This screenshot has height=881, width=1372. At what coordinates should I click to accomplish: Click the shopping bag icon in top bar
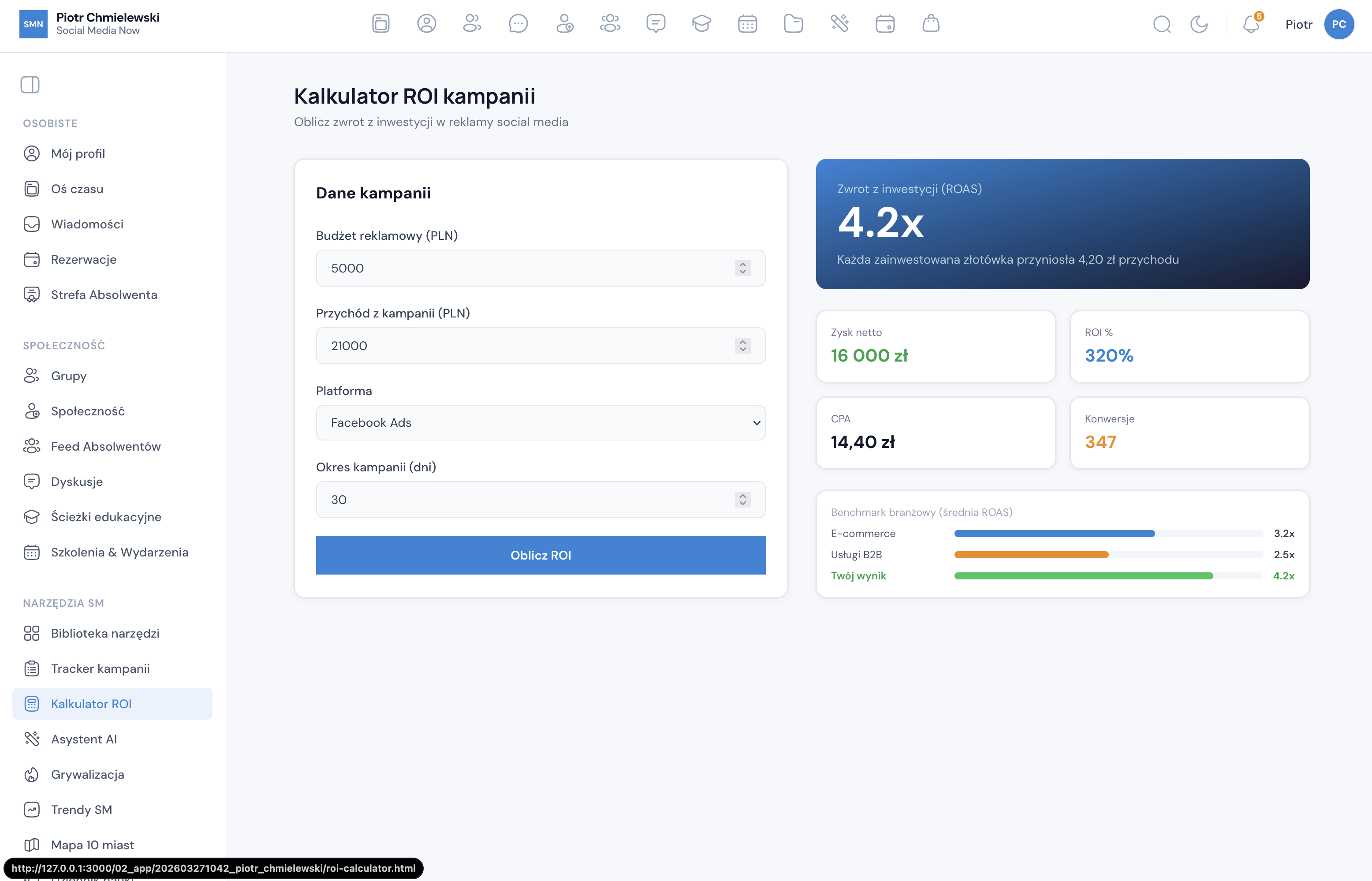[931, 23]
